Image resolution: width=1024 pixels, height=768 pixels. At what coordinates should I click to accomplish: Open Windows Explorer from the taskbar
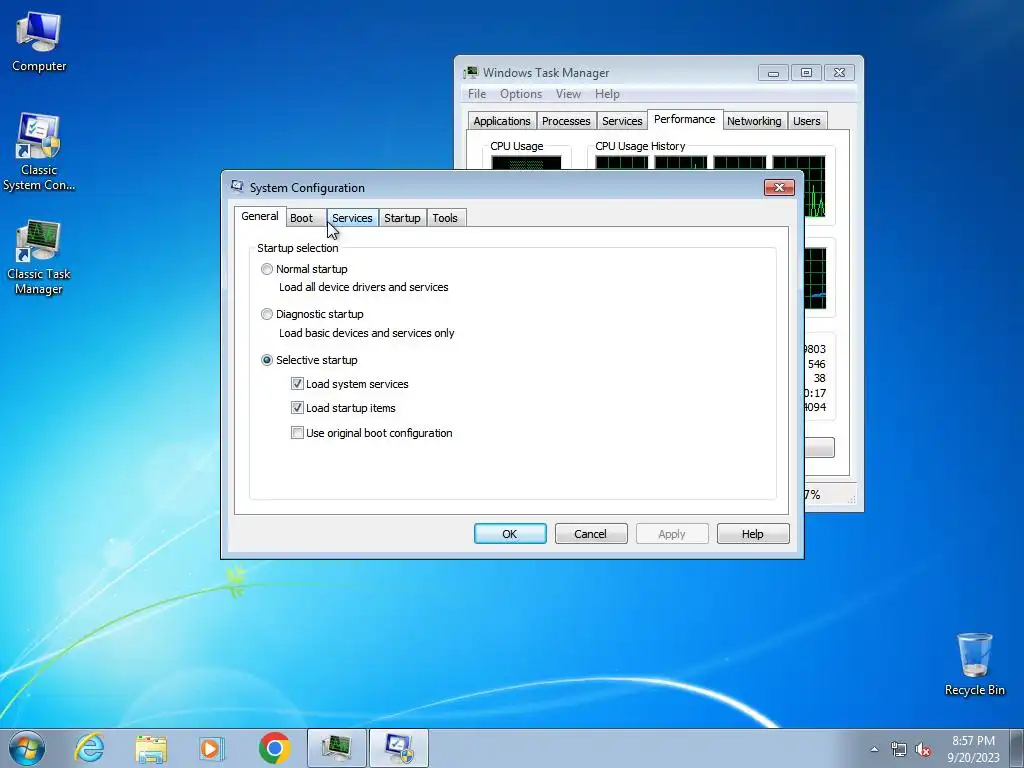coord(151,748)
